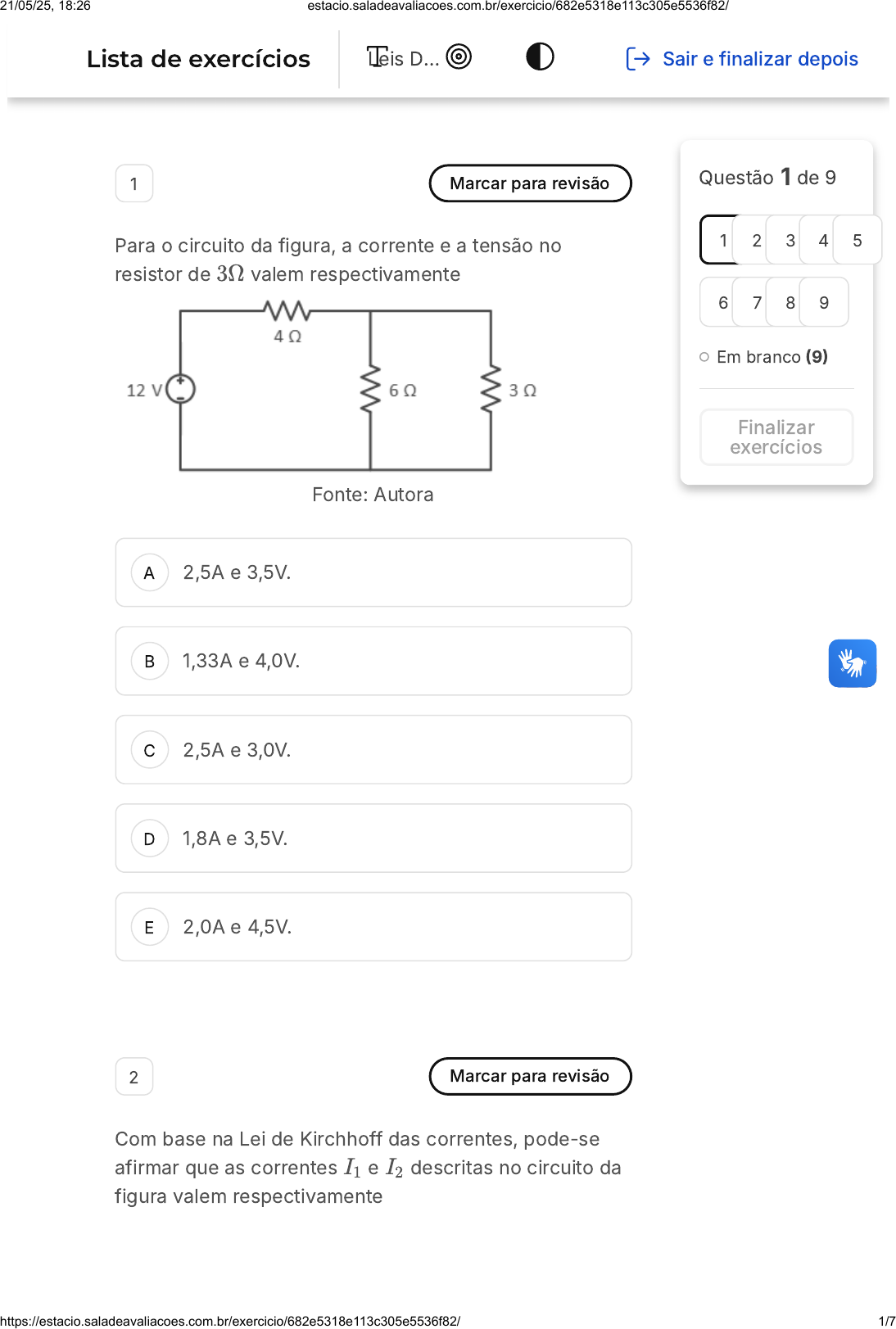Jump to question 9 in the navigator
The height and width of the screenshot is (1329, 896).
pos(824,302)
